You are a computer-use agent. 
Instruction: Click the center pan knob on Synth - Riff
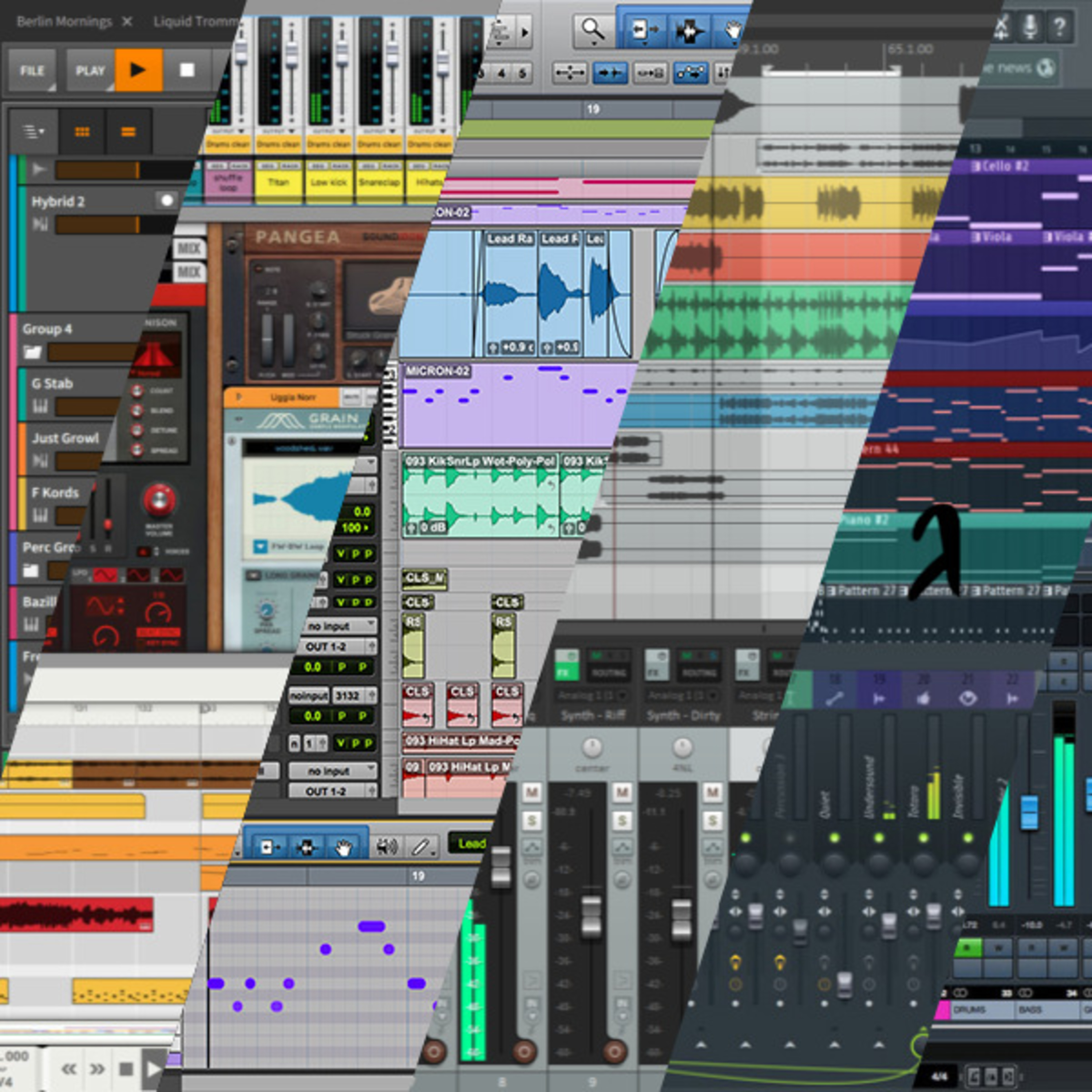[x=592, y=748]
